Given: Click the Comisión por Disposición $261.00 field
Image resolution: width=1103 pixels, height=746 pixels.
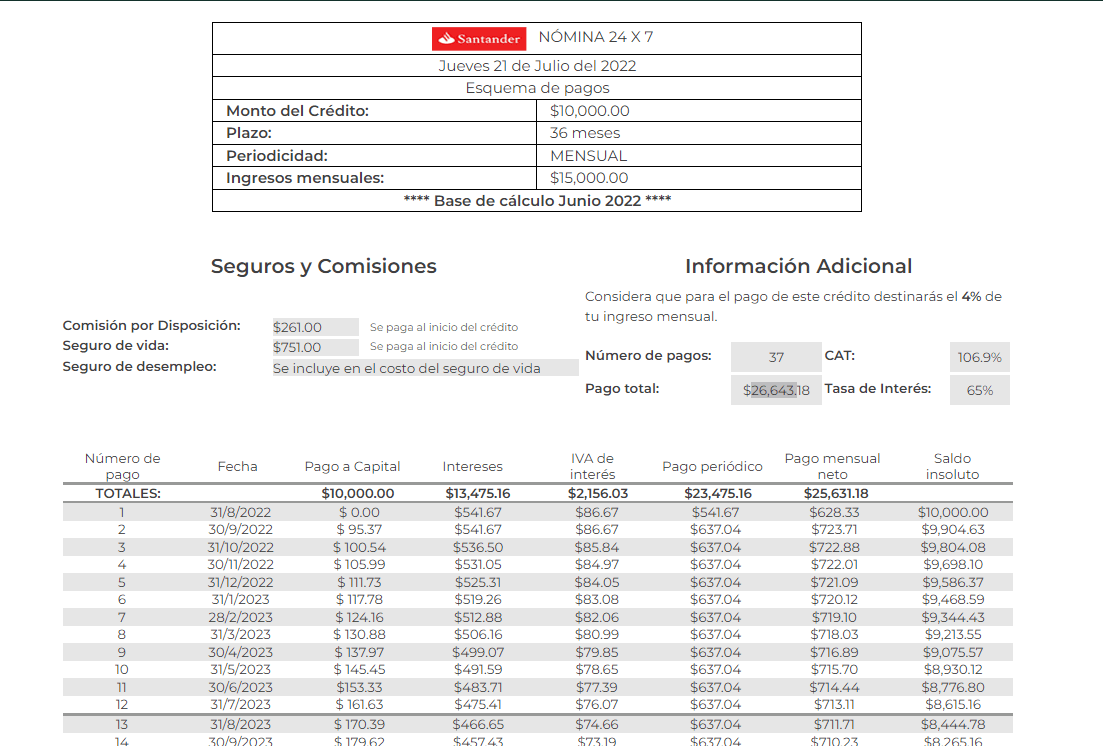Looking at the screenshot, I should 315,327.
